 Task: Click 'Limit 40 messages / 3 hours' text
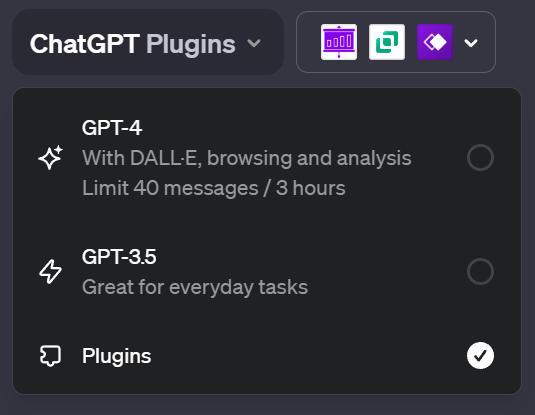(214, 188)
